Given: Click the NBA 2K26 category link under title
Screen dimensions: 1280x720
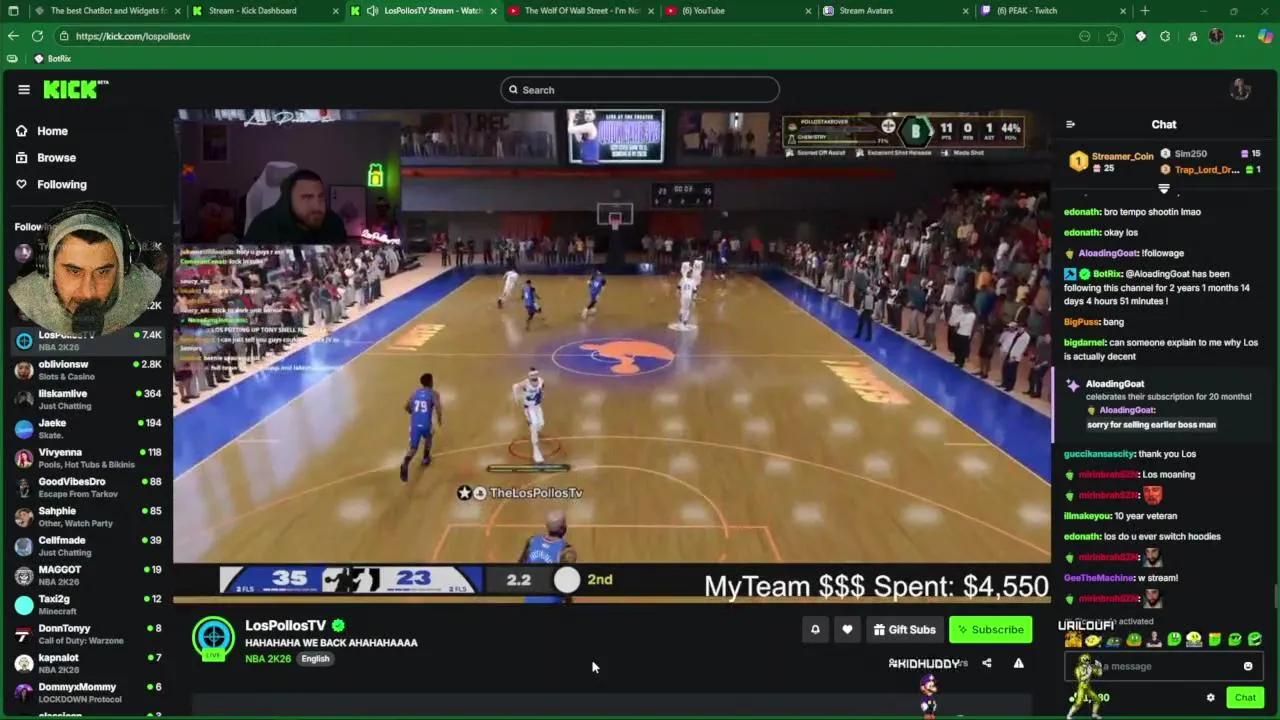Looking at the screenshot, I should pos(268,659).
